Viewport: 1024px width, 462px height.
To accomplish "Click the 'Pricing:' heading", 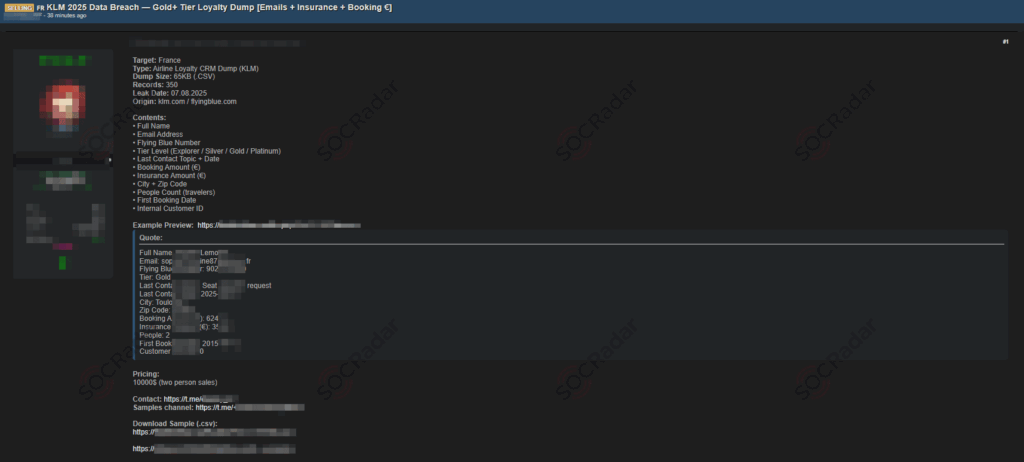I will (146, 374).
